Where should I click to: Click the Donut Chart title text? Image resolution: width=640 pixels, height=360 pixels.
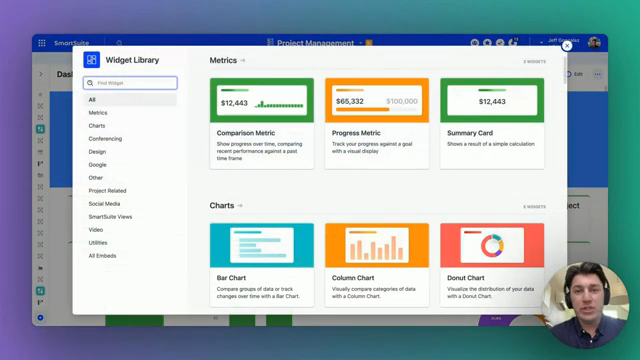(466, 278)
